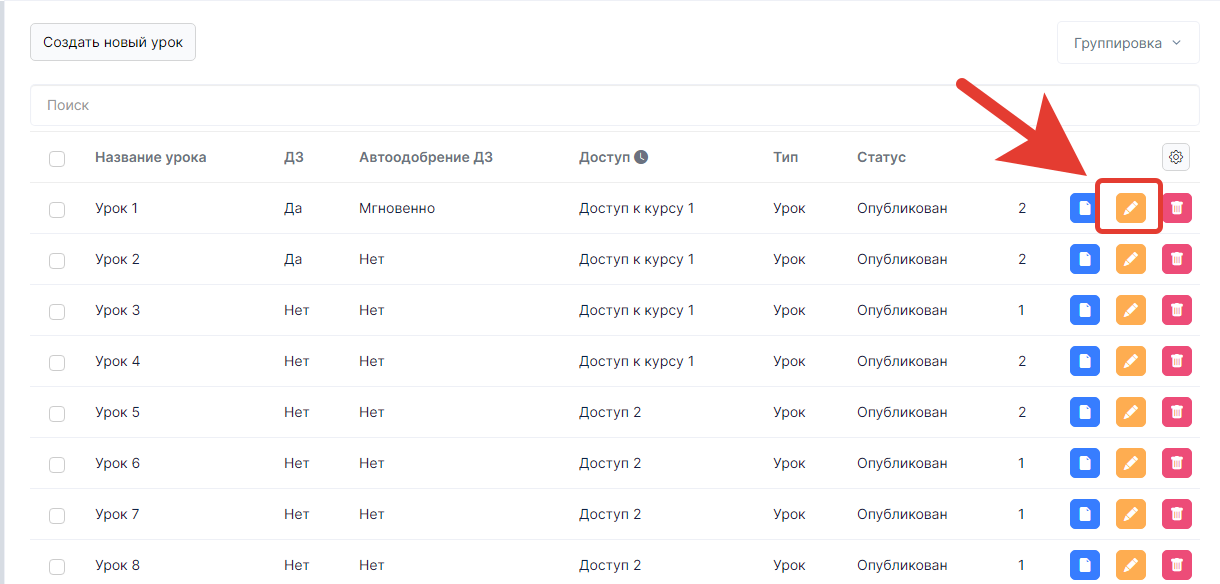Screen dimensions: 1220x584
Task: Open the blue document icon for Урок 7
Action: coord(1085,514)
